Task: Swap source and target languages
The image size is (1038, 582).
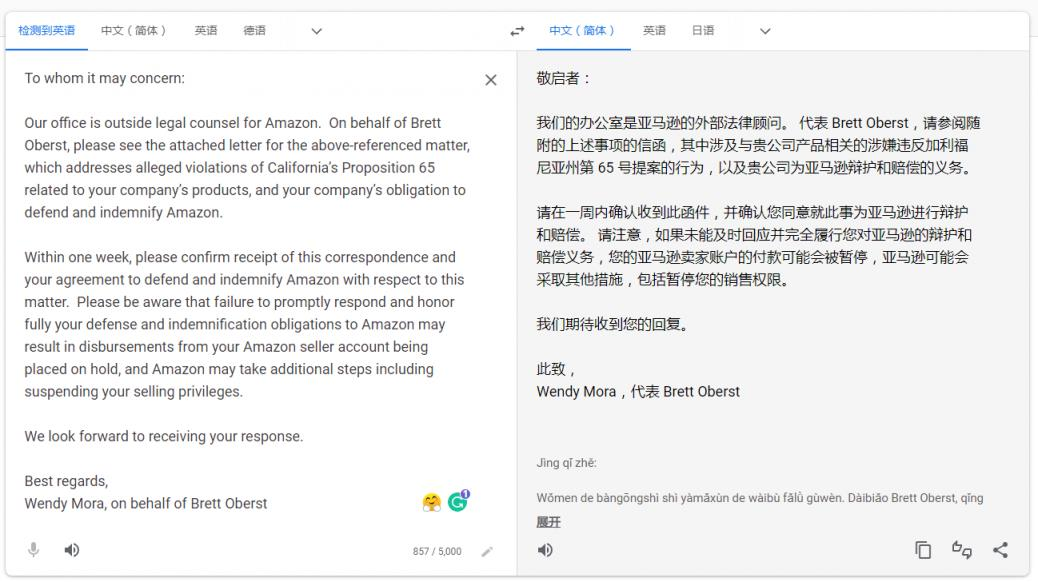Action: pos(517,31)
